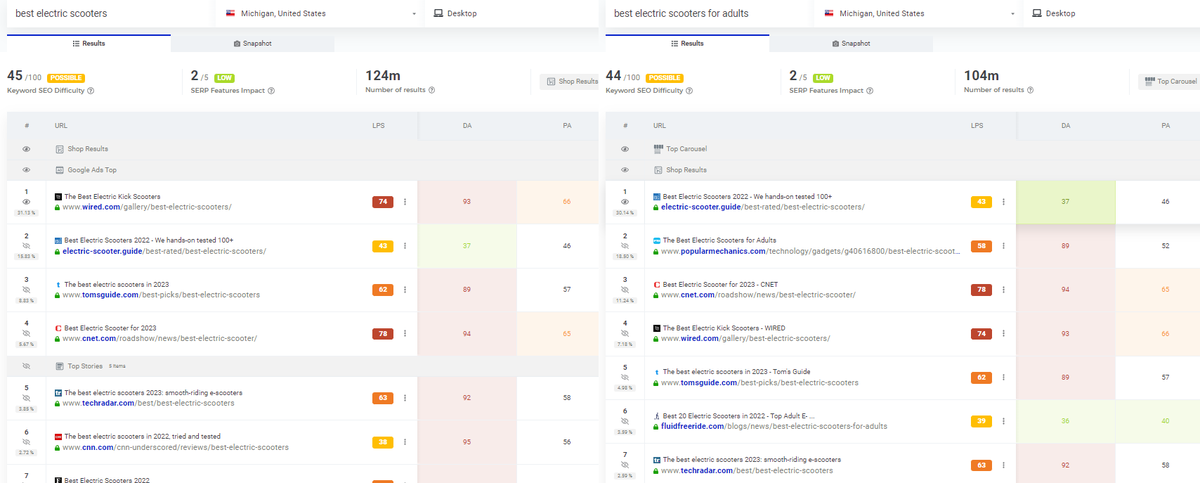The width and height of the screenshot is (1200, 483).
Task: Click the green padlock beside fluidfreeride.com URL
Action: pos(655,427)
